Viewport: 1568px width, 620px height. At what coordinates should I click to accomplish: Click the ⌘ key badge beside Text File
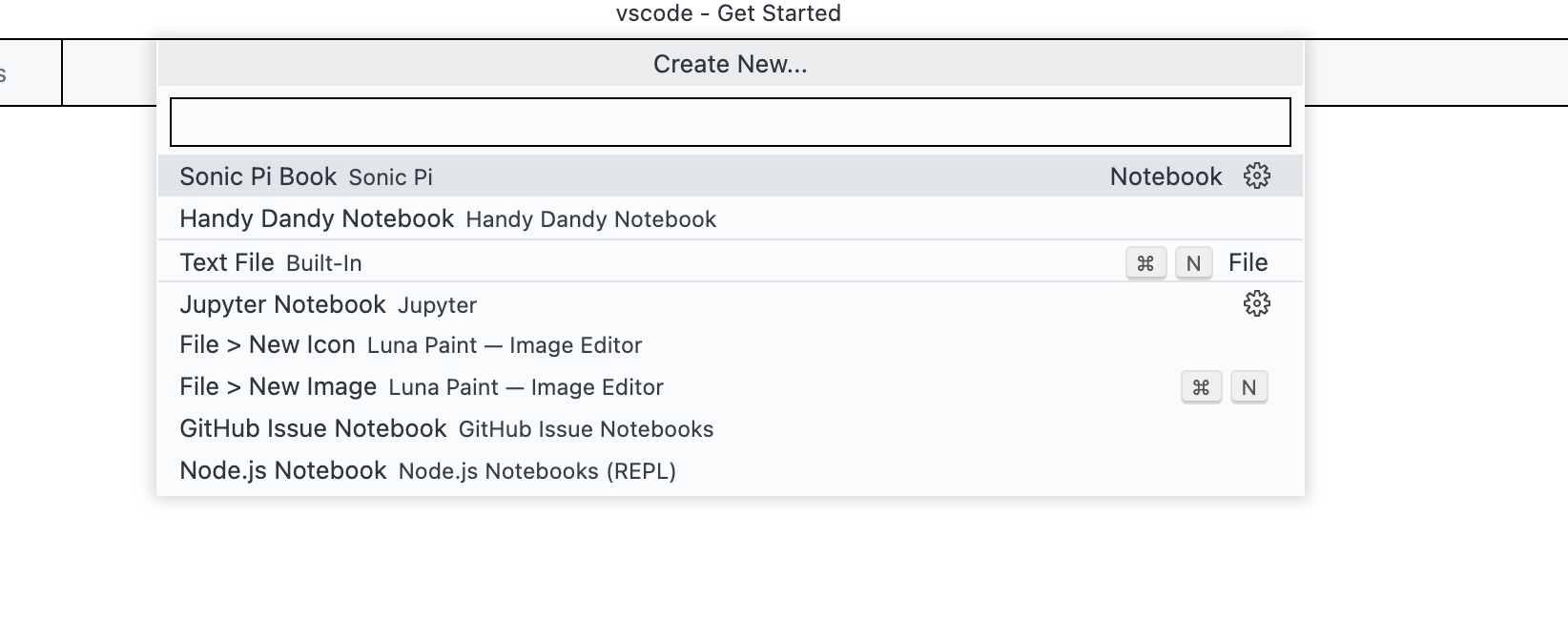click(x=1145, y=263)
